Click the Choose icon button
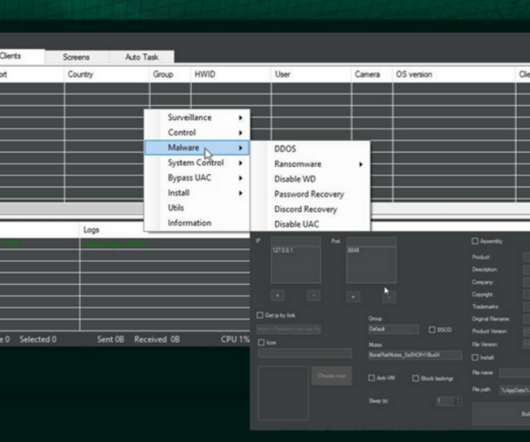530x442 pixels. [x=332, y=376]
